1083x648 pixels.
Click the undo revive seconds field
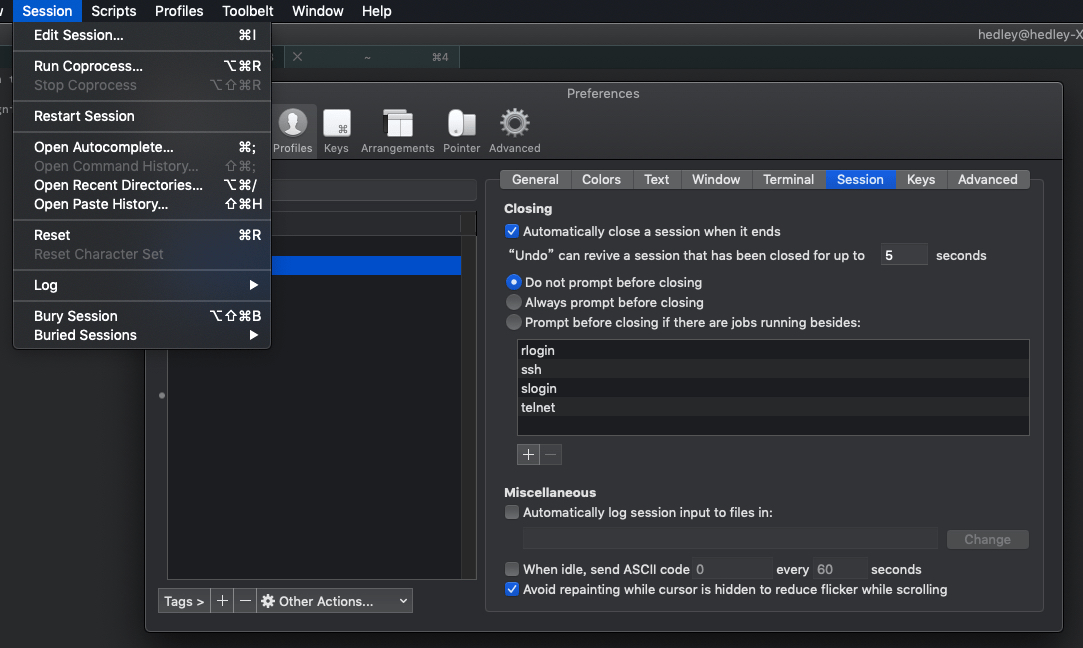904,255
